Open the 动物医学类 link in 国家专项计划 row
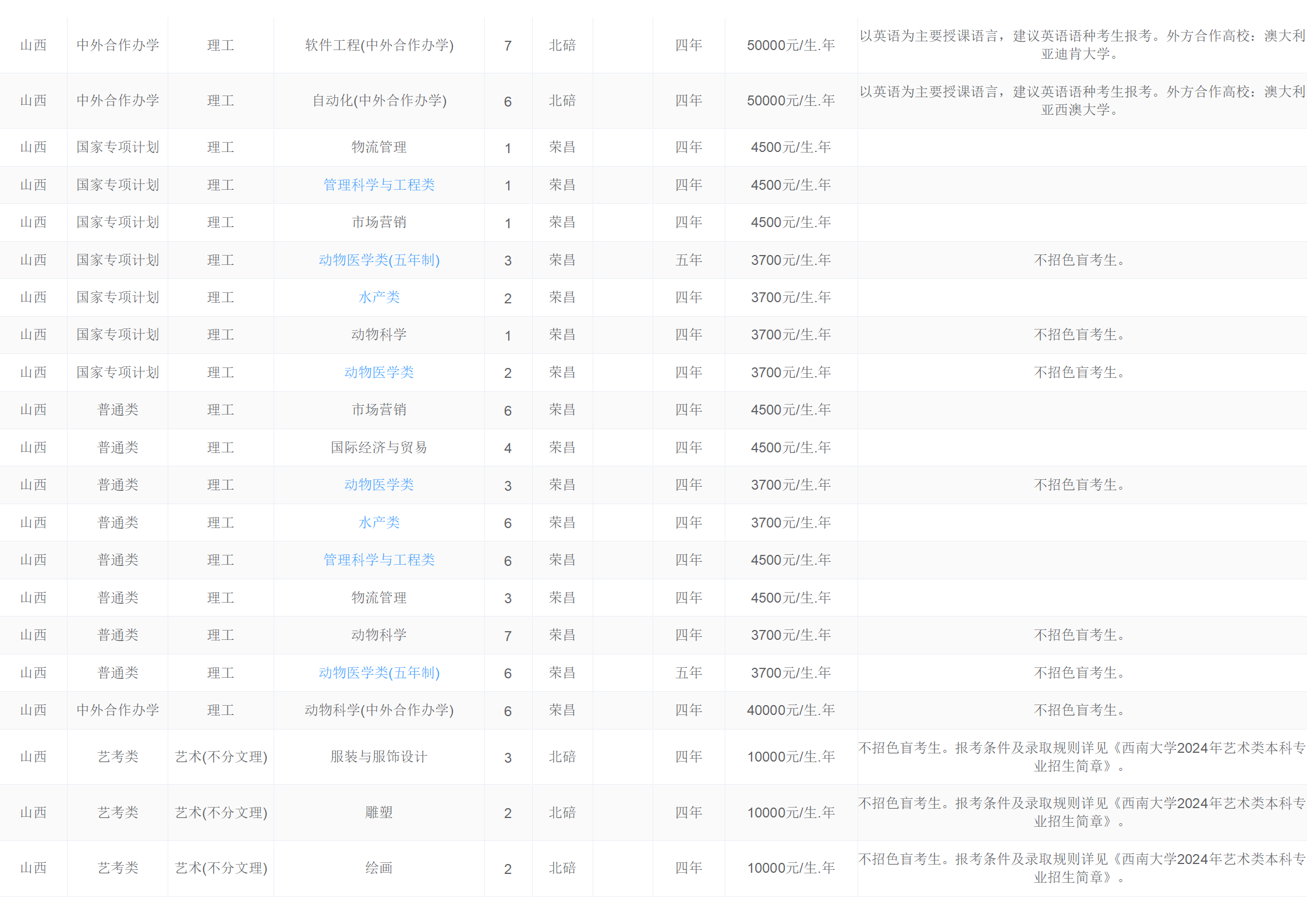The height and width of the screenshot is (924, 1307). pos(379,373)
